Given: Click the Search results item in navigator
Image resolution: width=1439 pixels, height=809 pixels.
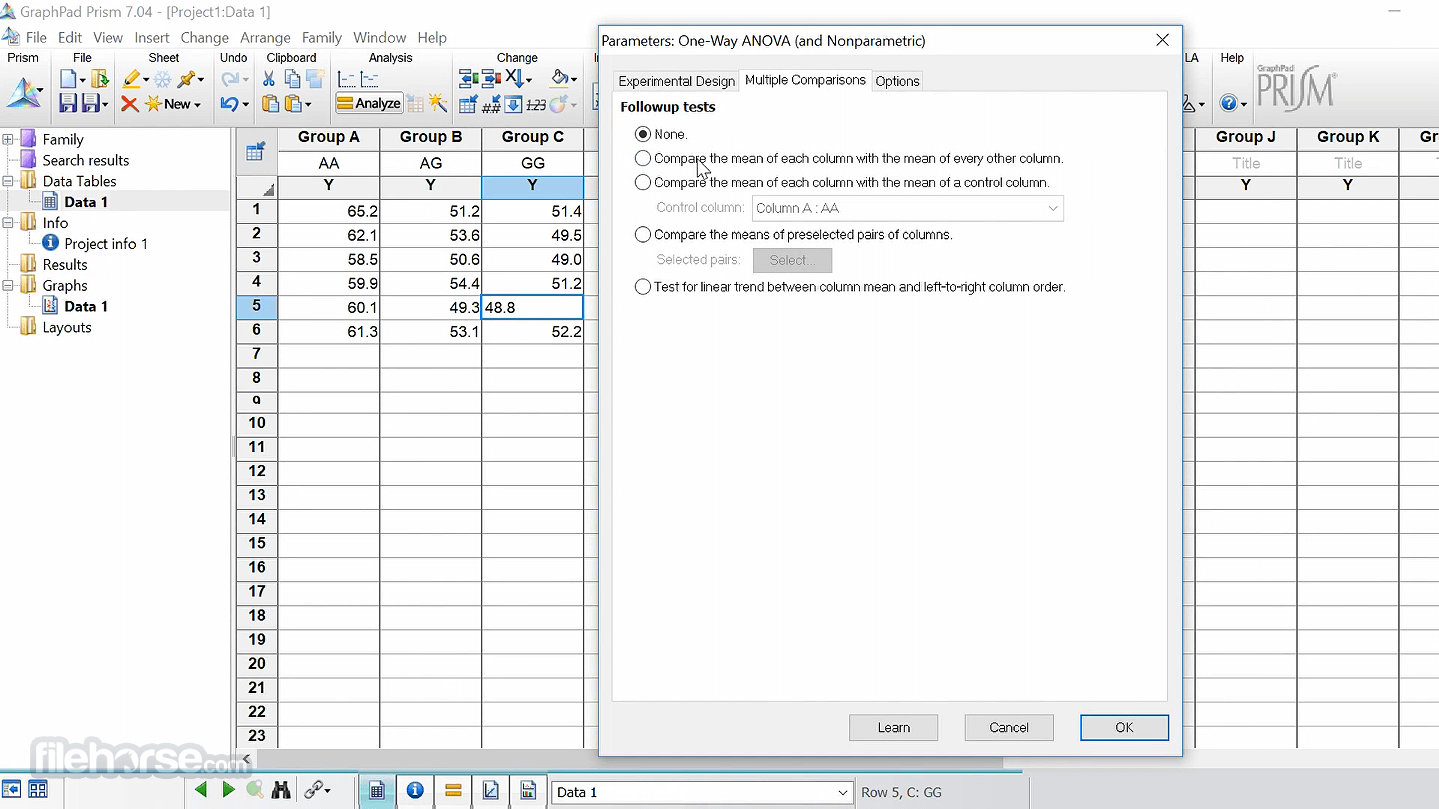Looking at the screenshot, I should [86, 160].
